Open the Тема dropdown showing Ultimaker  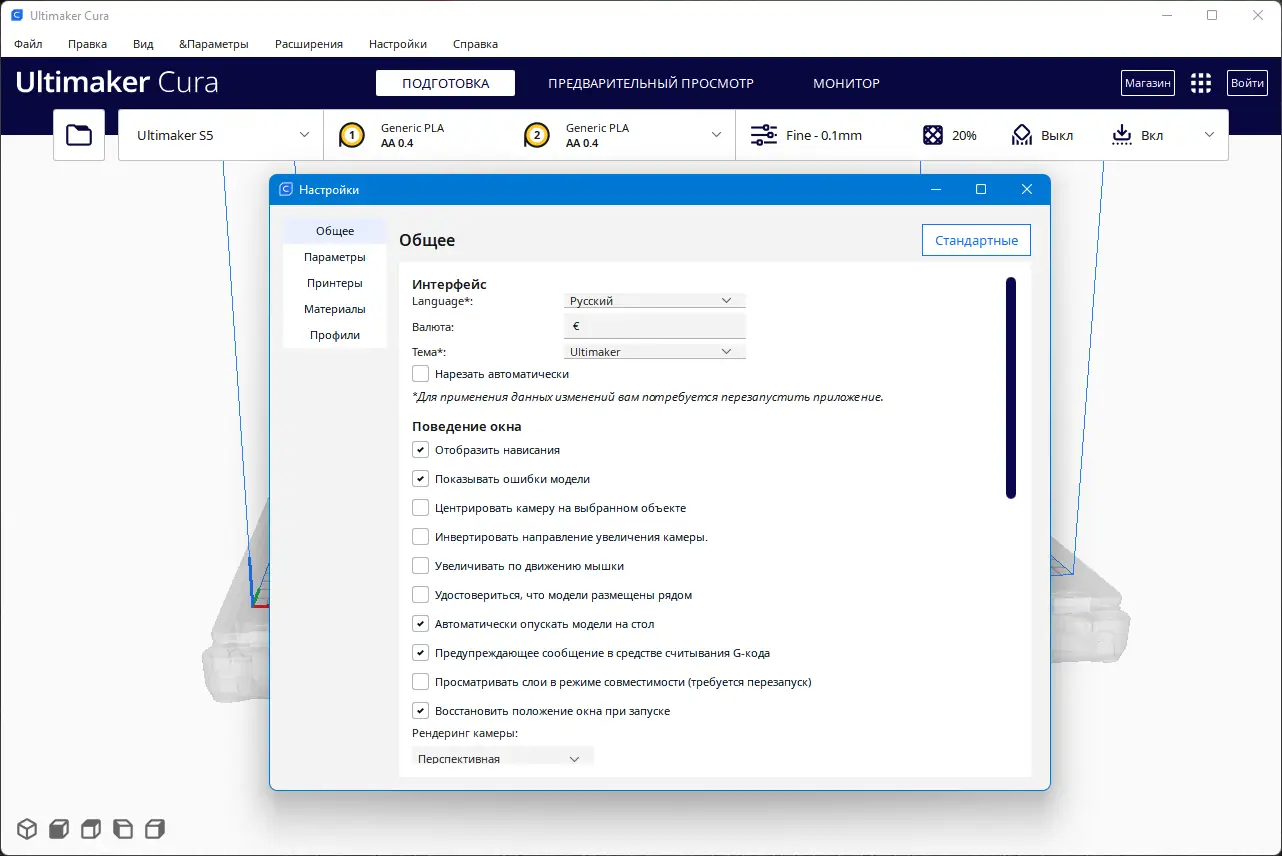[655, 352]
